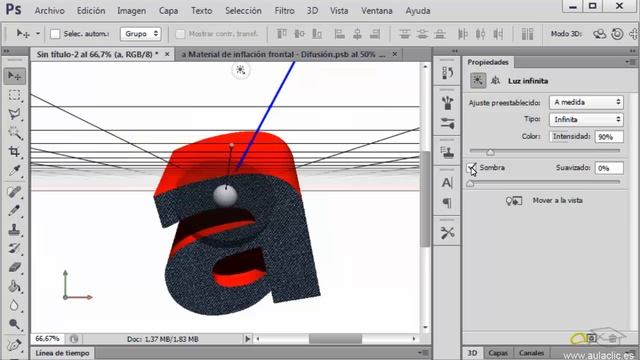640x360 pixels.
Task: Open the Character panel icon
Action: (x=447, y=182)
